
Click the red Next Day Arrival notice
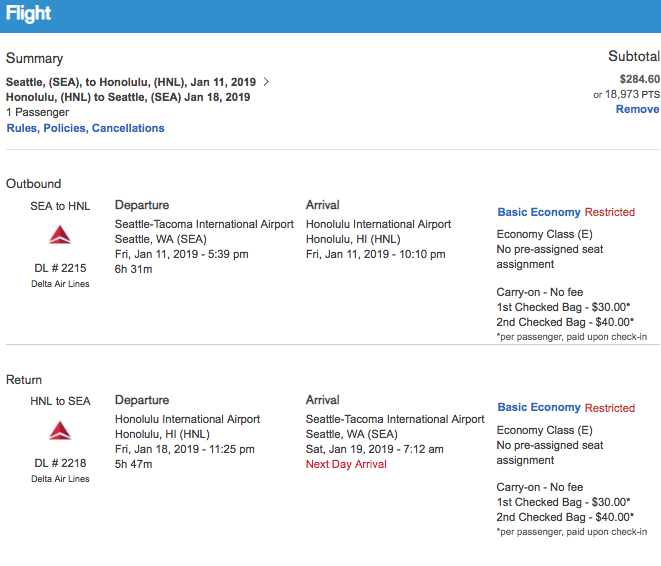[346, 464]
